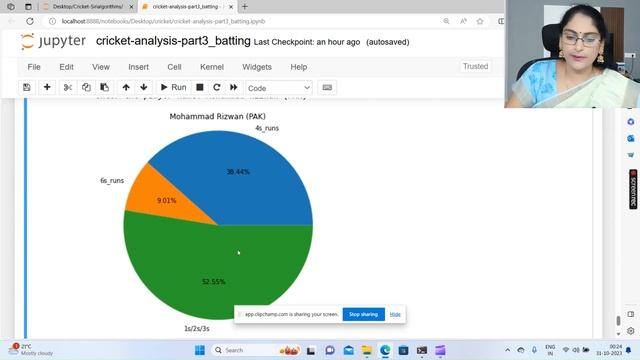Image resolution: width=640 pixels, height=360 pixels.
Task: Run the current cell
Action: click(x=173, y=87)
